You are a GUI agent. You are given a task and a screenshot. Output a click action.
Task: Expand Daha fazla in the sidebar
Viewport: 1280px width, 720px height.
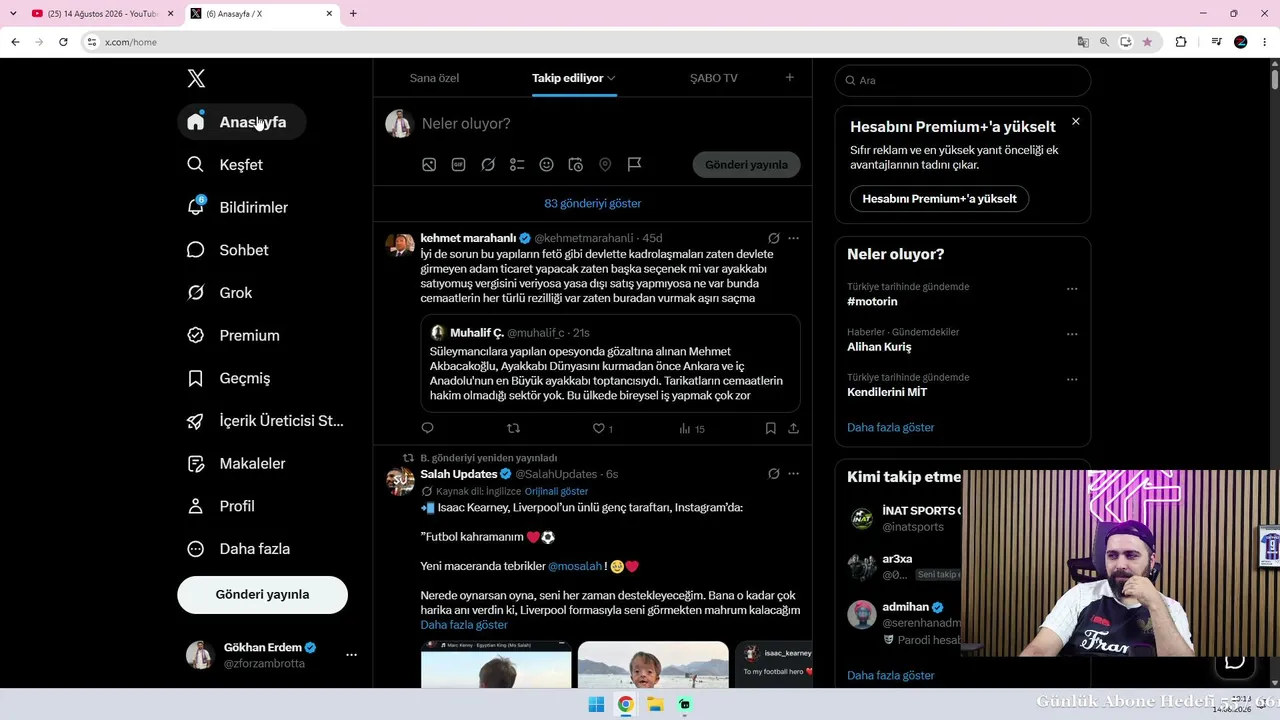click(x=239, y=549)
